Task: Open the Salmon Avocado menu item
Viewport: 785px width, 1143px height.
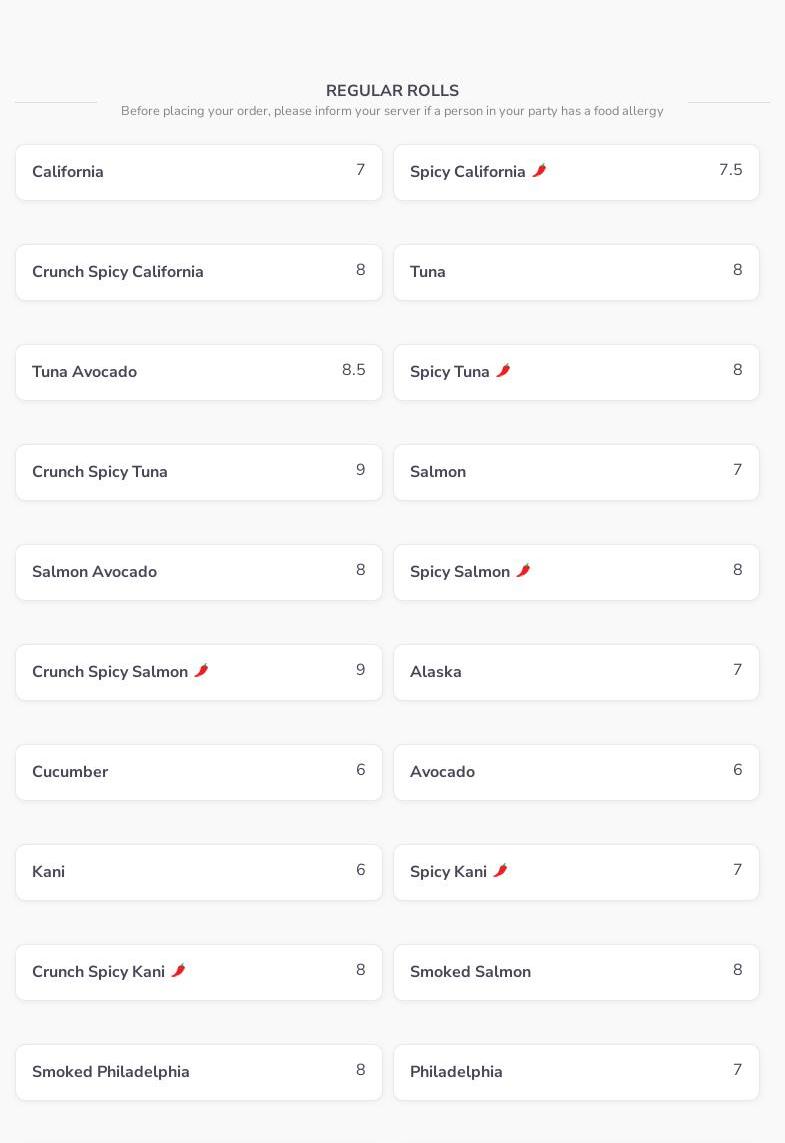Action: (198, 572)
